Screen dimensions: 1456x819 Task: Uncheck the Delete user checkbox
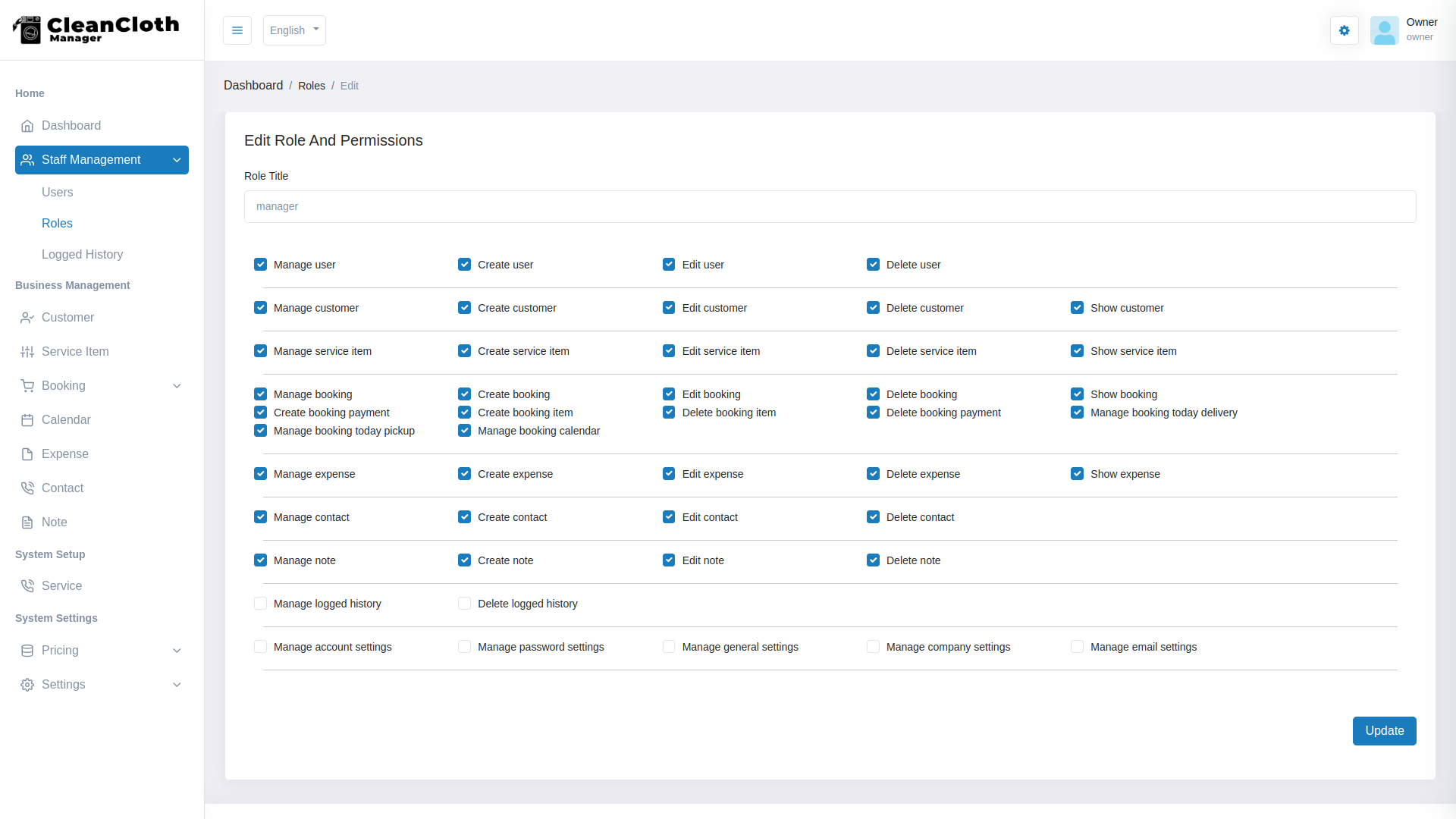873,265
